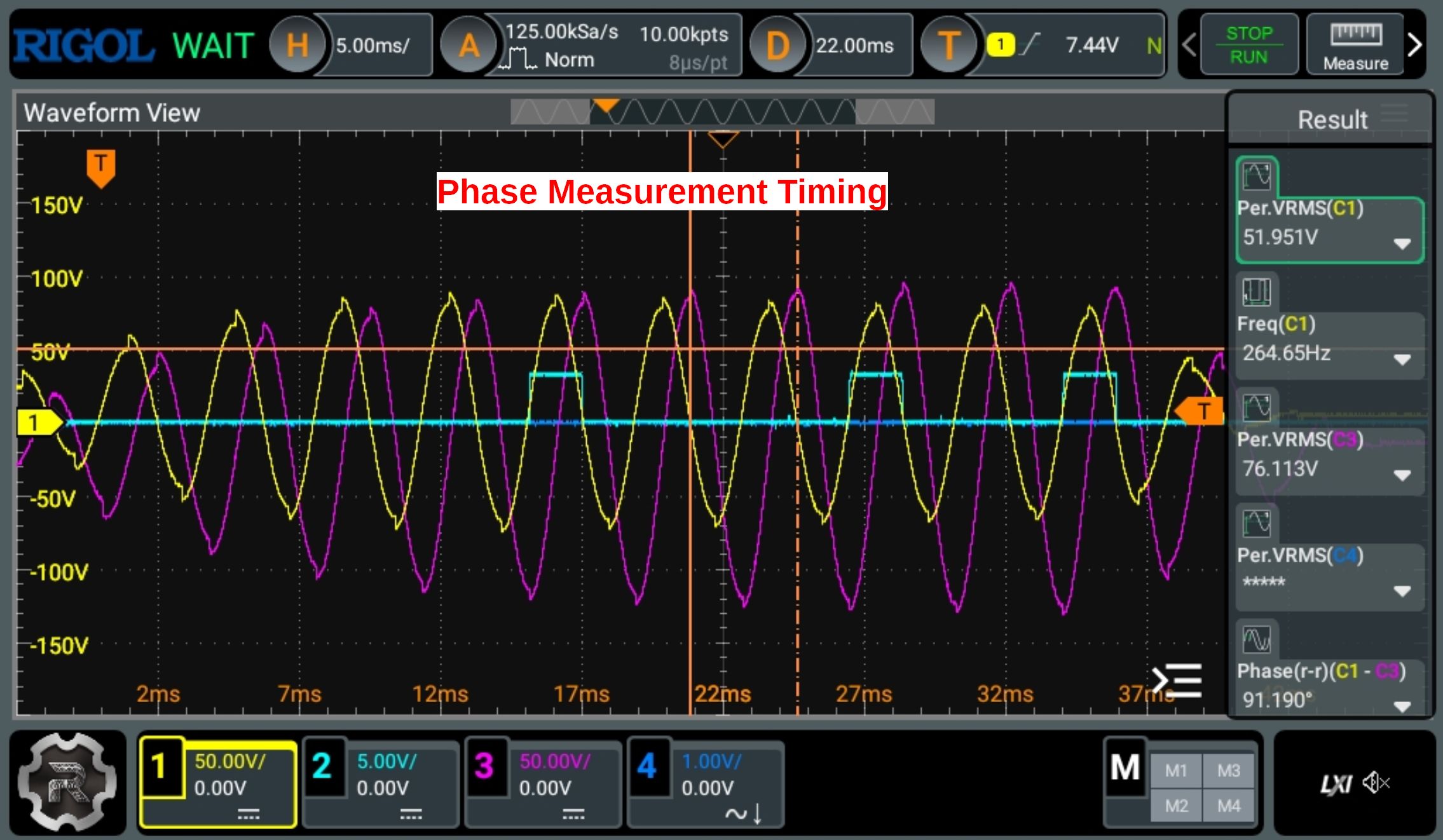Expand the Freq(C1) result dropdown arrow
This screenshot has width=1443, height=840.
coord(1402,359)
